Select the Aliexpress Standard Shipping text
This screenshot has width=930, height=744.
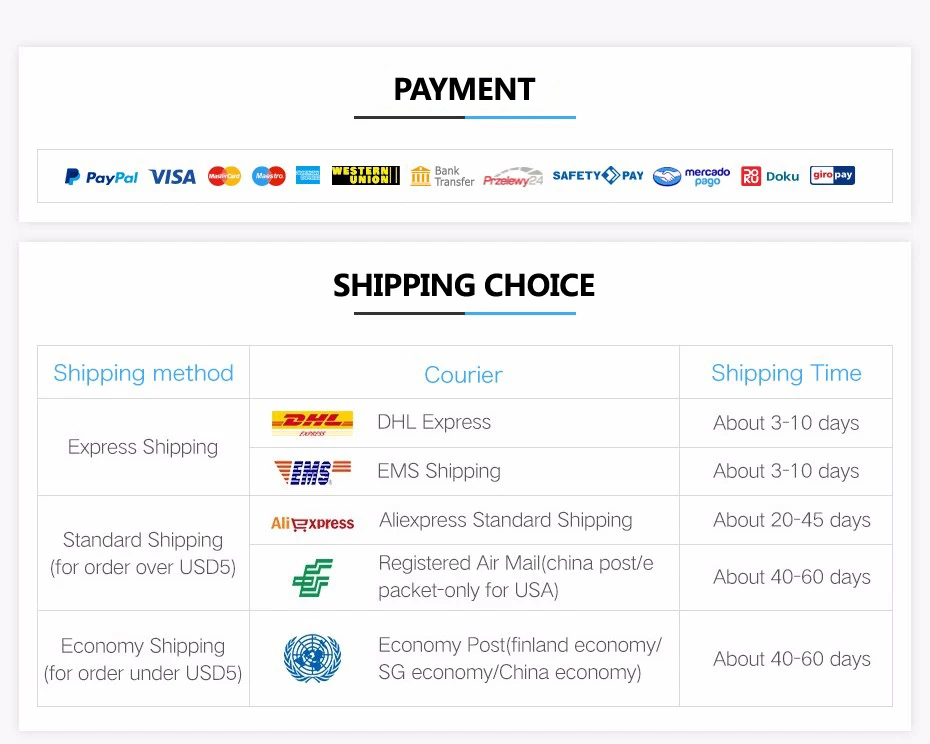(x=505, y=520)
